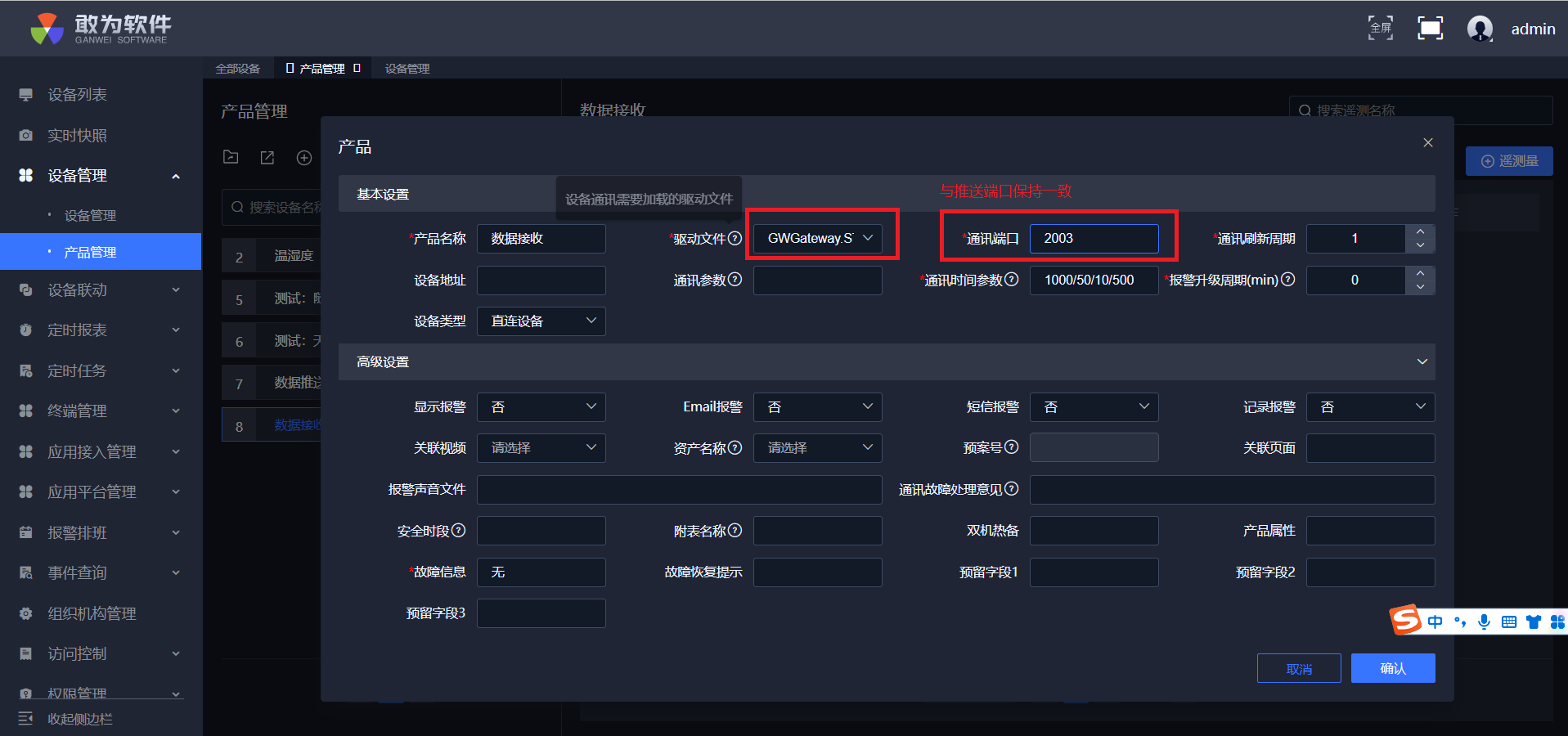
Task: Click the help icon next to 安全时段
Action: (458, 531)
